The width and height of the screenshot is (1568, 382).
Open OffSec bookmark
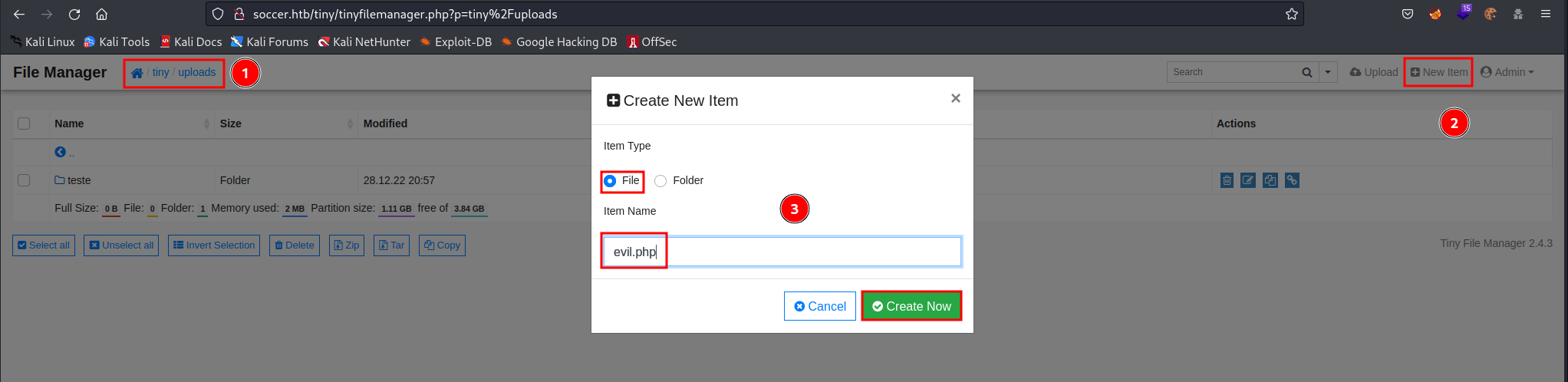tap(652, 41)
